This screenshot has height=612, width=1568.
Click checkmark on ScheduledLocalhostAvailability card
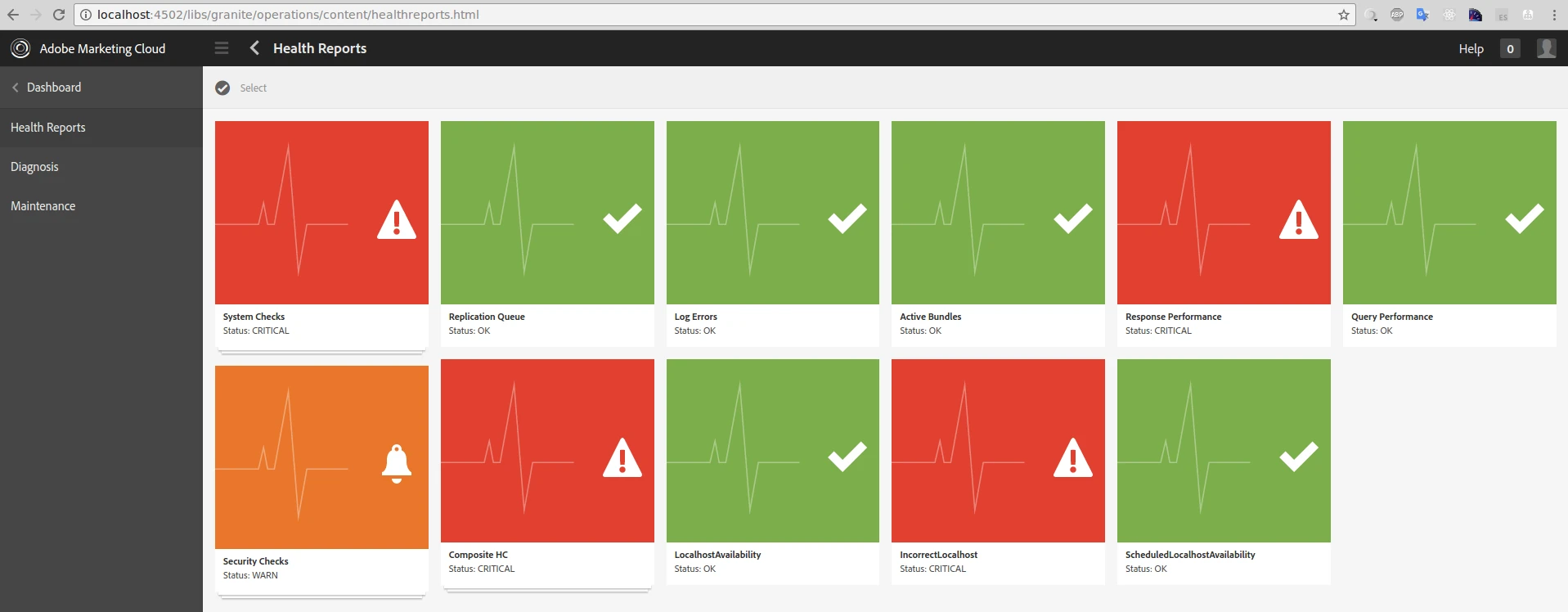click(x=1299, y=457)
